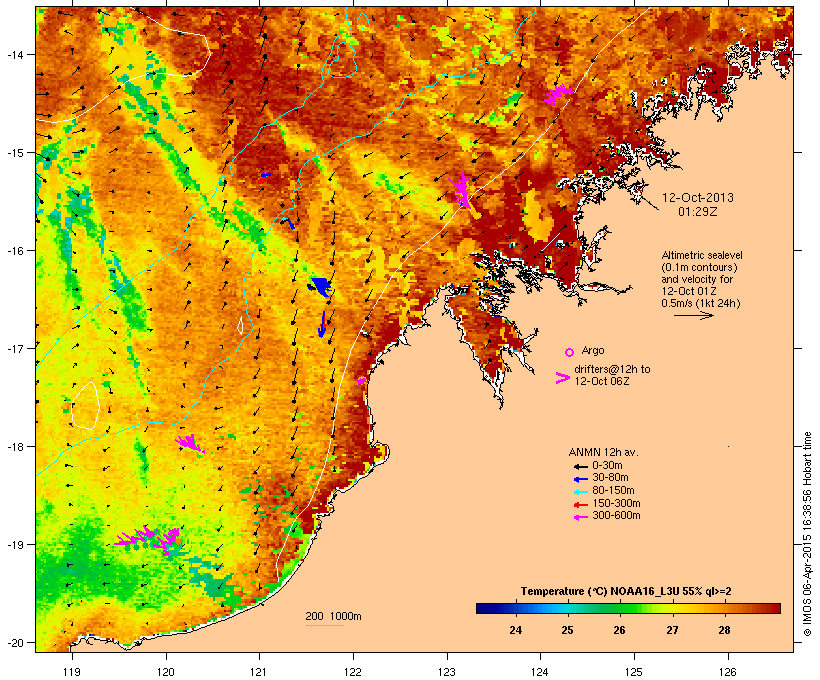Click the black 0-30m legend arrow
The height and width of the screenshot is (680, 820).
click(580, 466)
